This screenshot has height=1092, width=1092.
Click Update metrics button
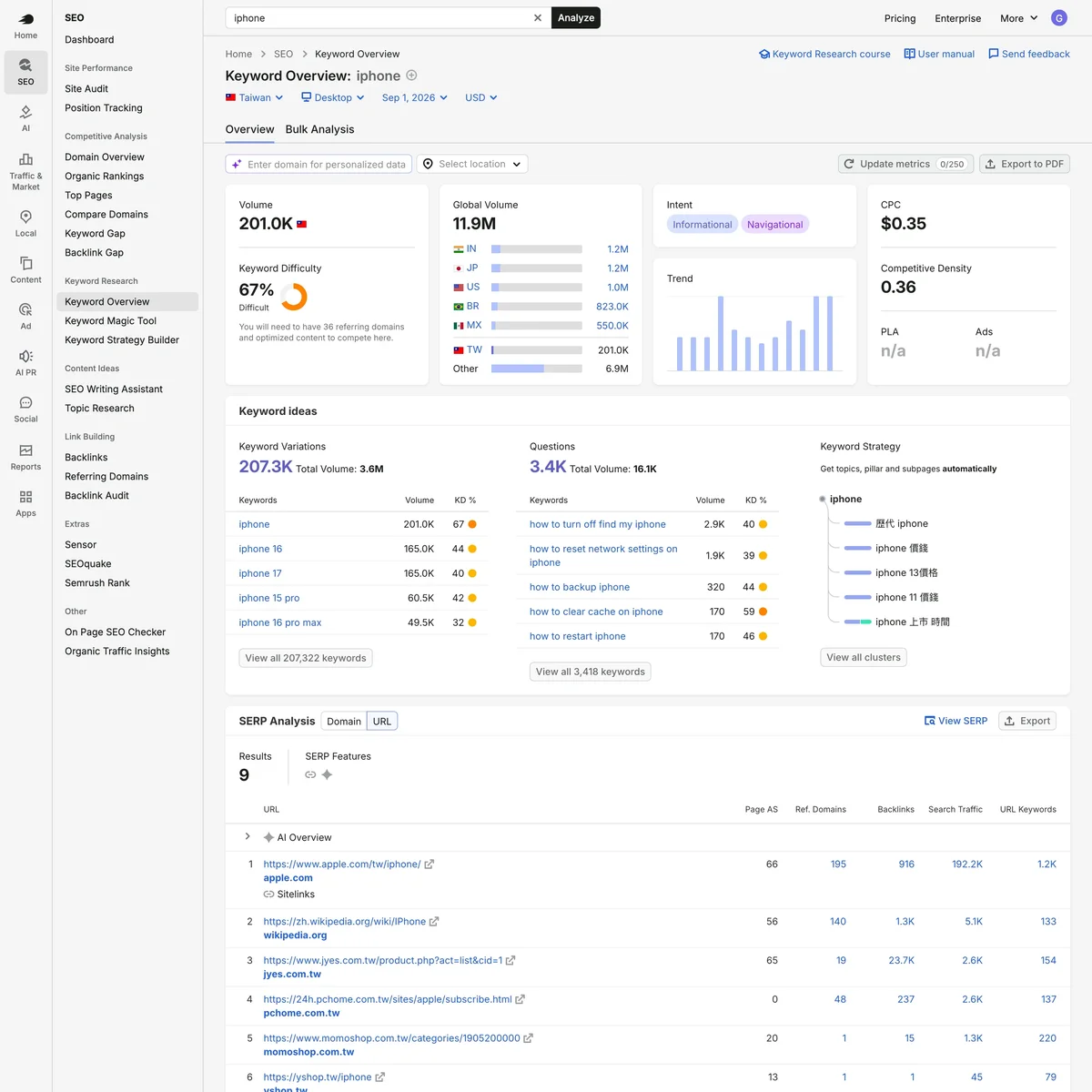905,164
